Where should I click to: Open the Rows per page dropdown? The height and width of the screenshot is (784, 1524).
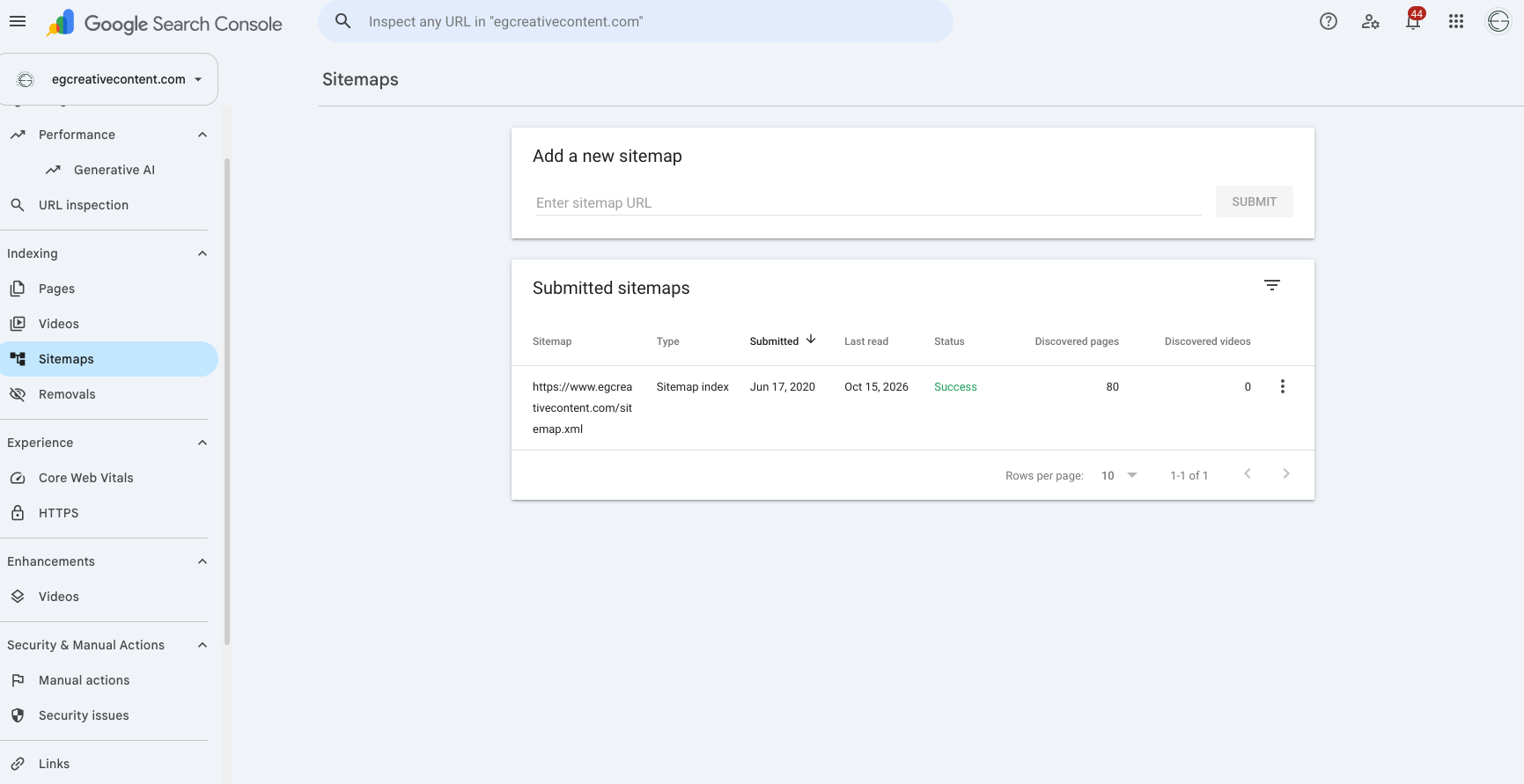click(x=1119, y=475)
